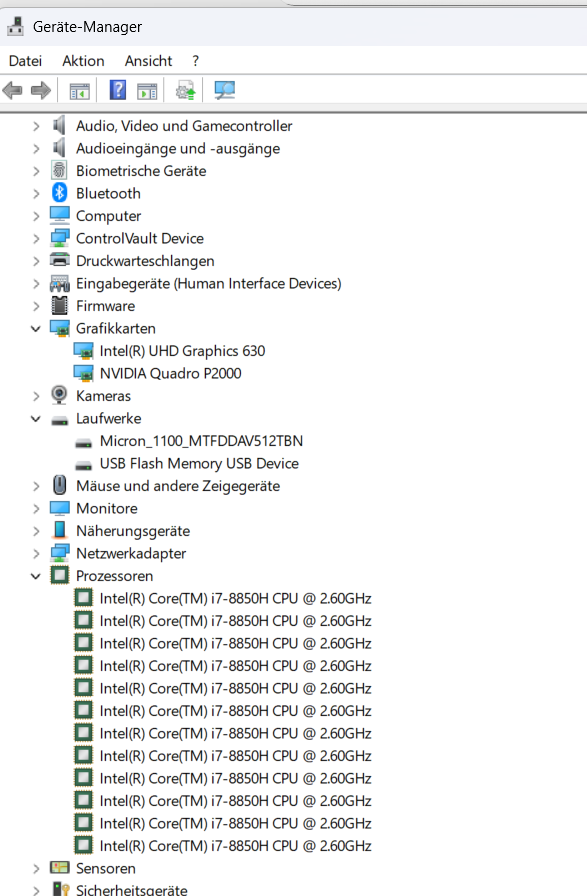Expand the Biometrische Geräte node

[x=36, y=171]
